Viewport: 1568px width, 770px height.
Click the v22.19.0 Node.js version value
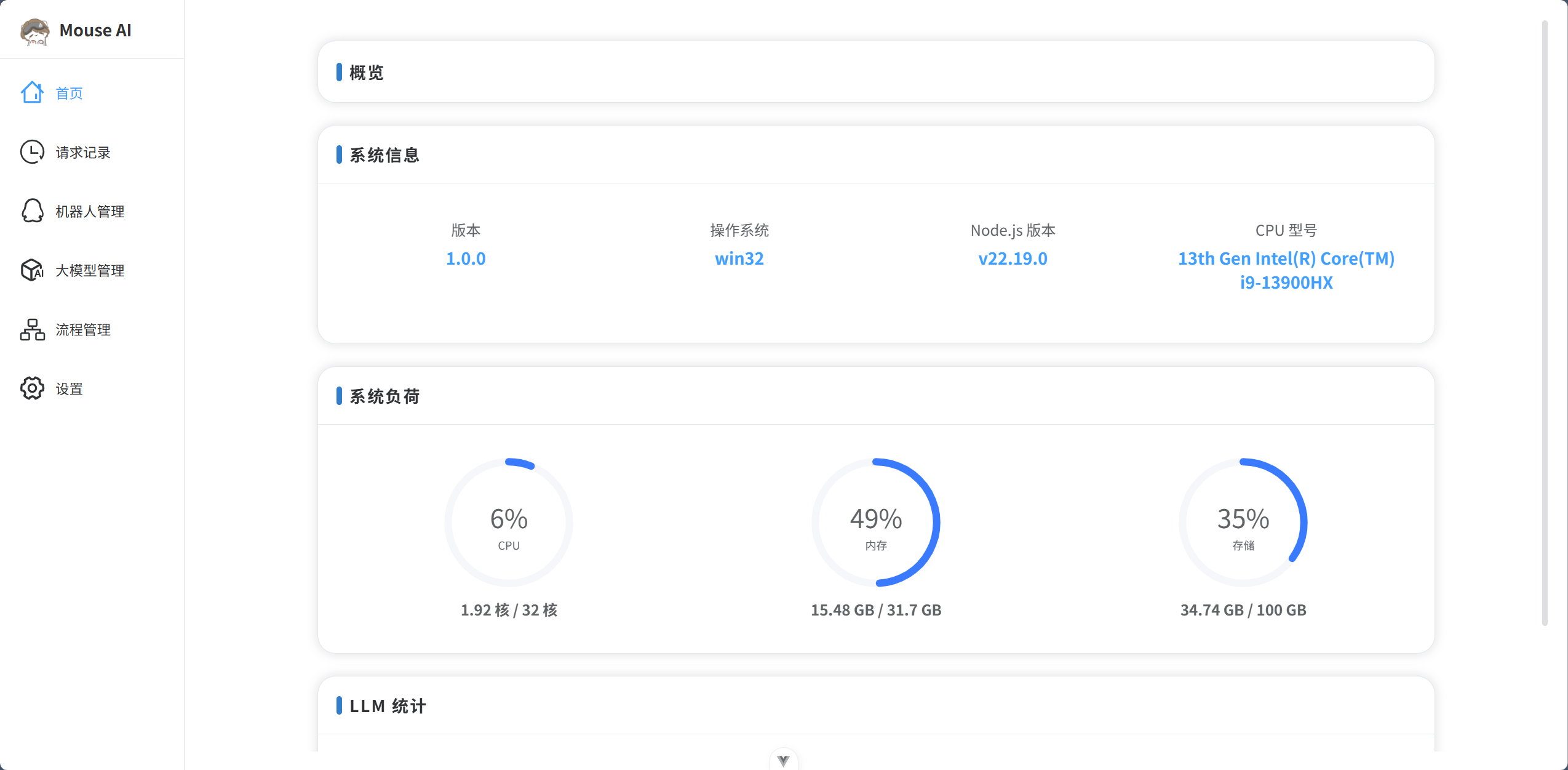1013,259
